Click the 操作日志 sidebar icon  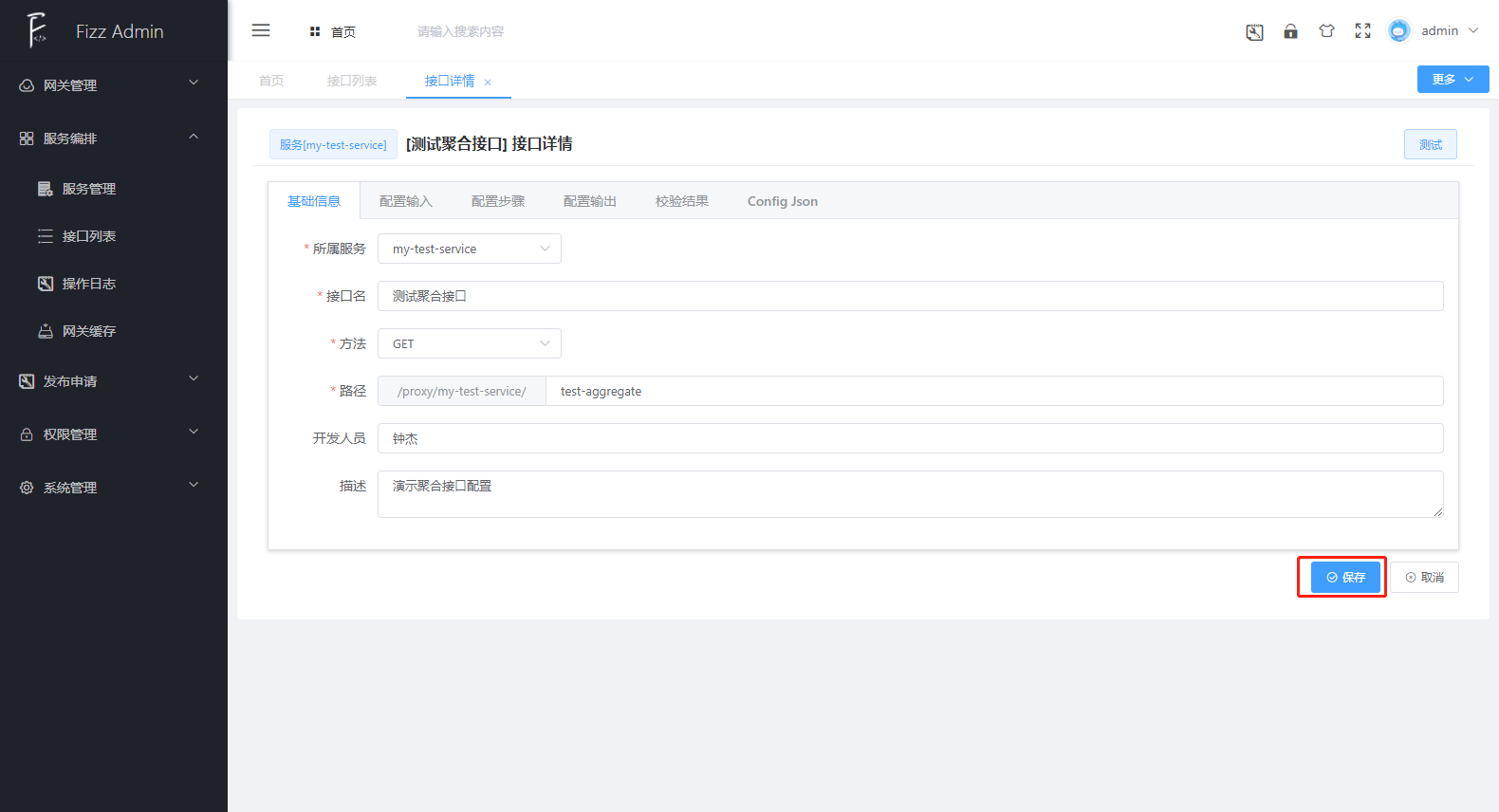pyautogui.click(x=46, y=284)
